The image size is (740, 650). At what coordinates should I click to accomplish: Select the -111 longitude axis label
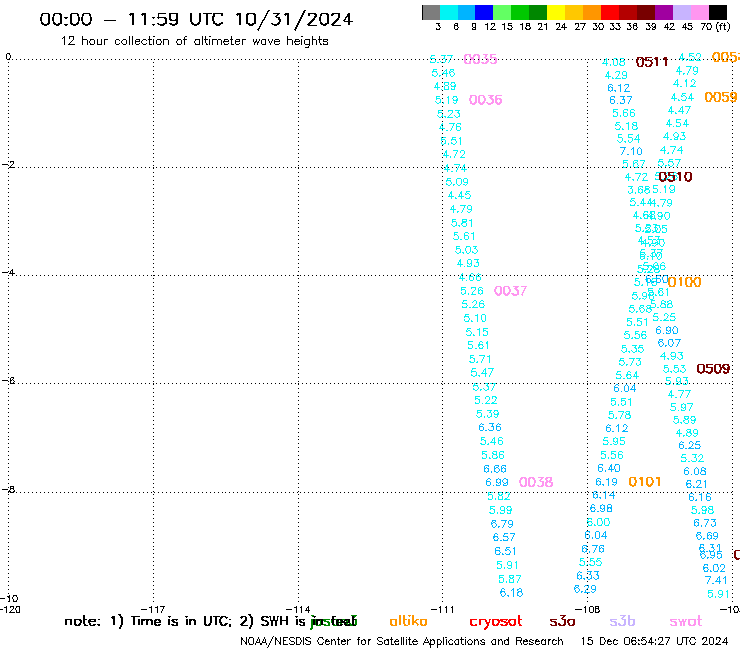coord(442,609)
